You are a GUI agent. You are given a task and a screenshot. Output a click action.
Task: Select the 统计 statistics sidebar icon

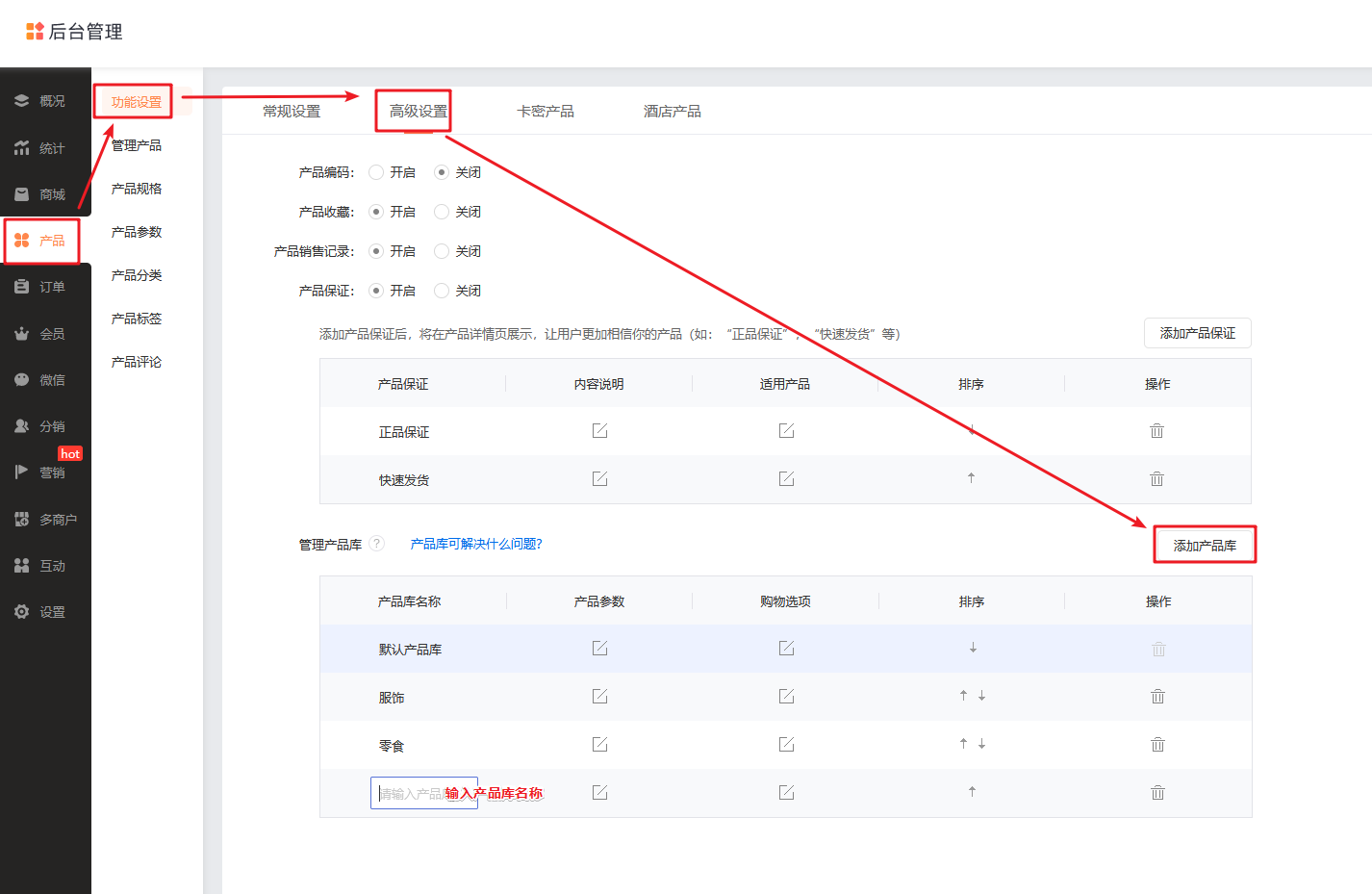coord(43,147)
